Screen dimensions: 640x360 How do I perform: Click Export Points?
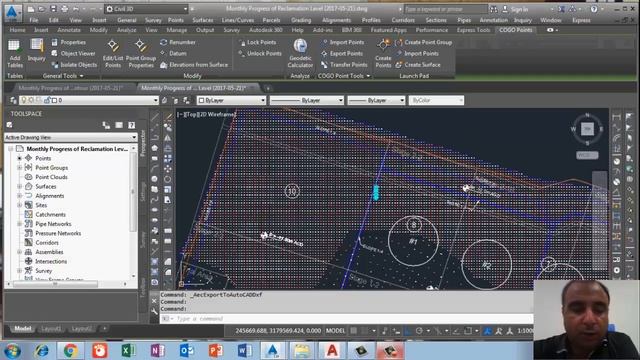(342, 53)
